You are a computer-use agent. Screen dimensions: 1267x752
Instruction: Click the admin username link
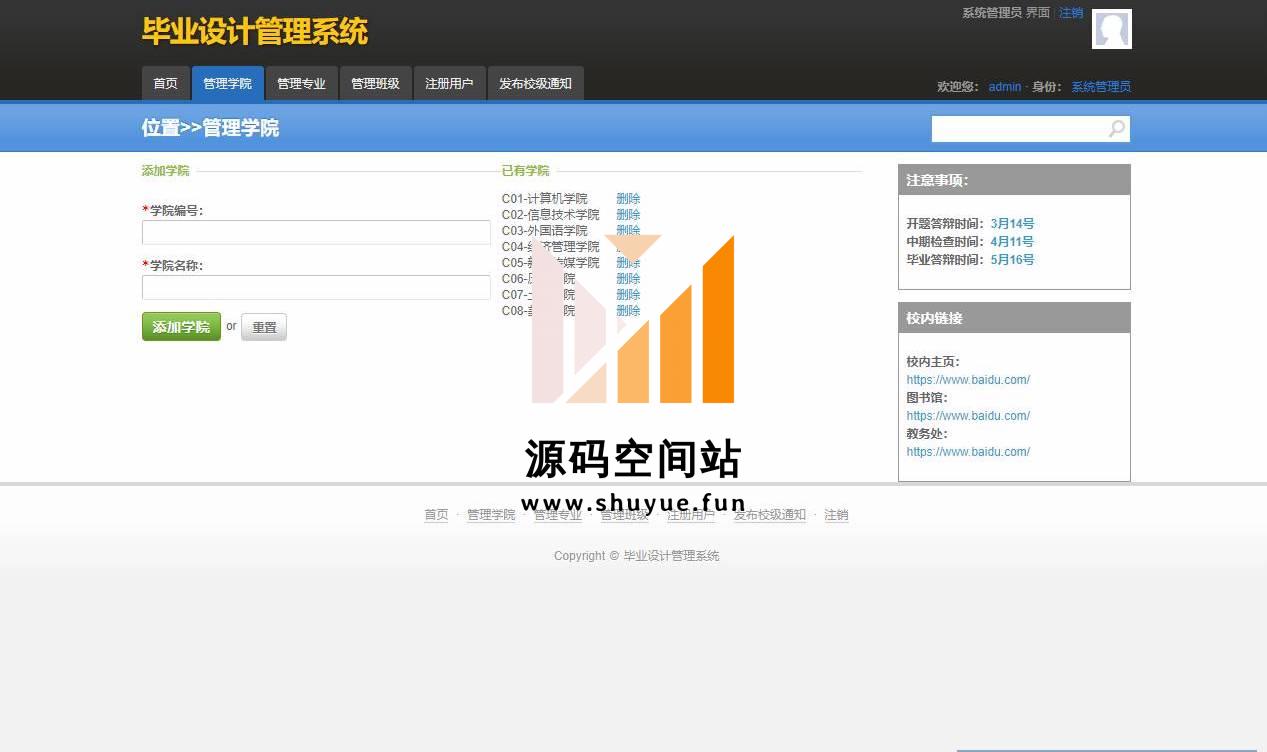[x=1004, y=87]
